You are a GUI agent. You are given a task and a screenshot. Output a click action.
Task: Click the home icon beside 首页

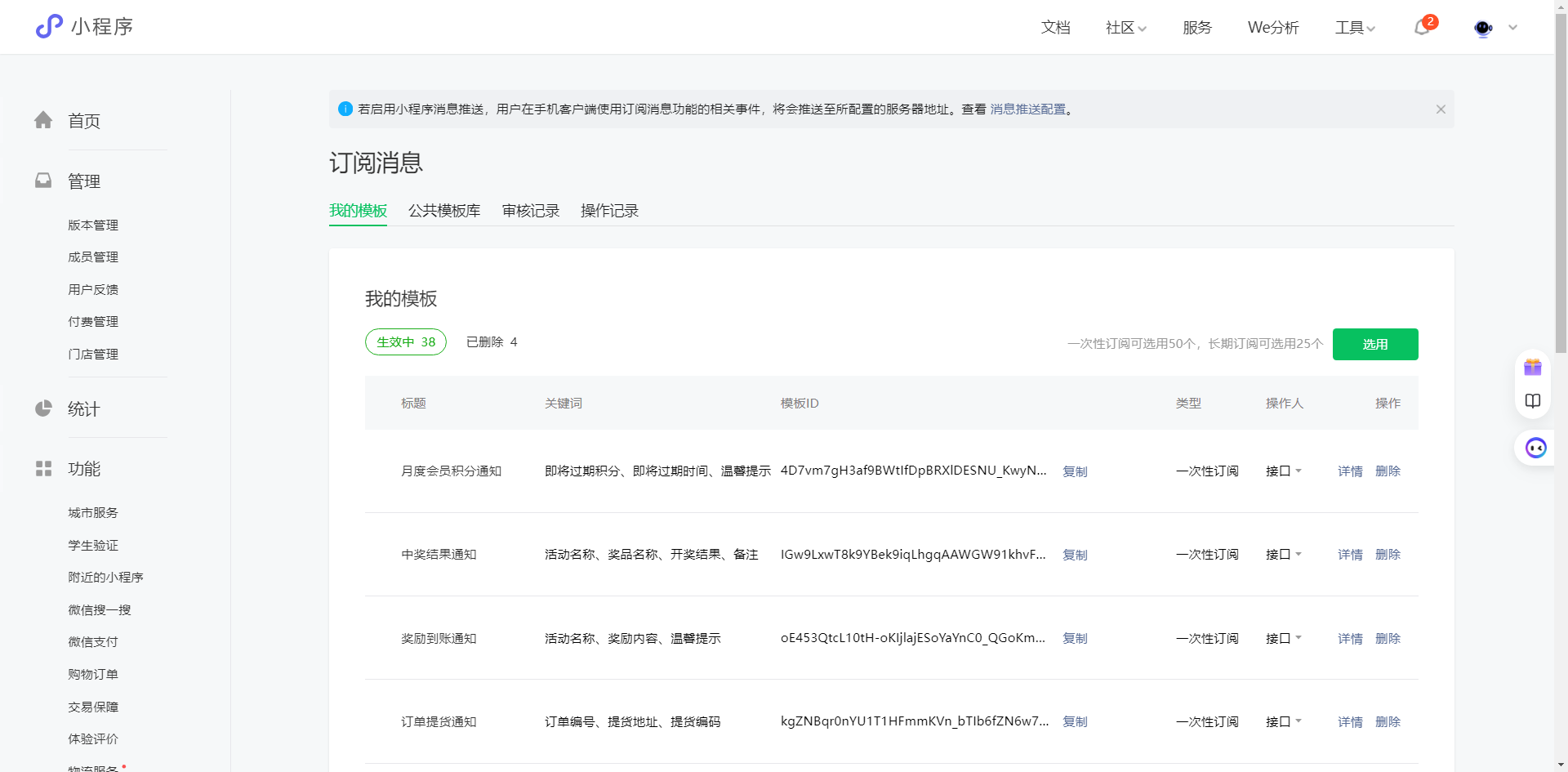(x=43, y=121)
